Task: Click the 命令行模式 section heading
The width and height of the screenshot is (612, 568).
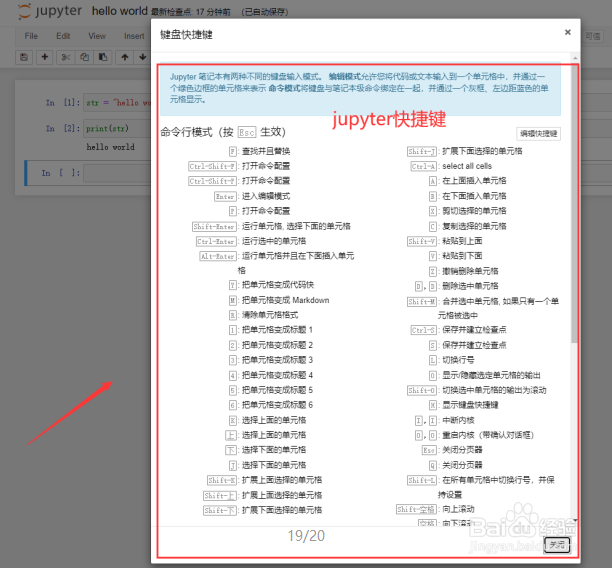Action: tap(223, 132)
